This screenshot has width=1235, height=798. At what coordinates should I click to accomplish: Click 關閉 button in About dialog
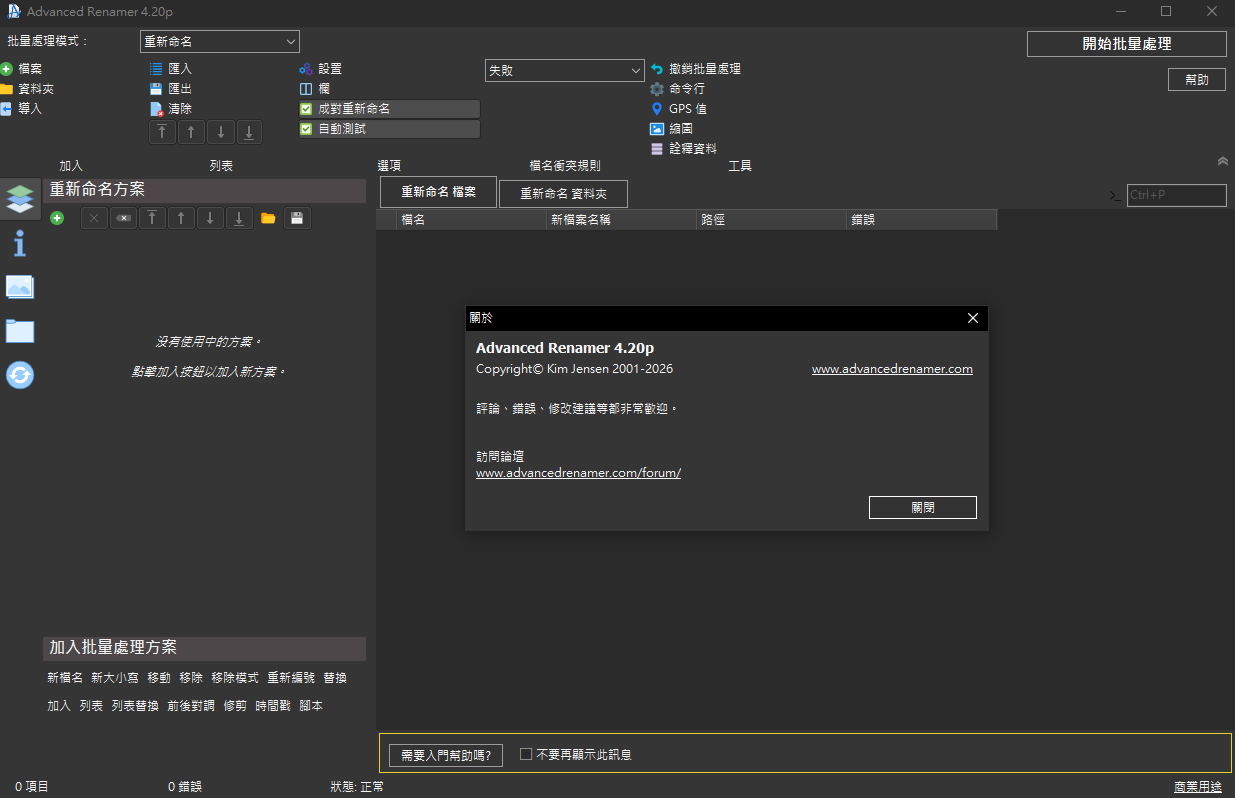[923, 507]
